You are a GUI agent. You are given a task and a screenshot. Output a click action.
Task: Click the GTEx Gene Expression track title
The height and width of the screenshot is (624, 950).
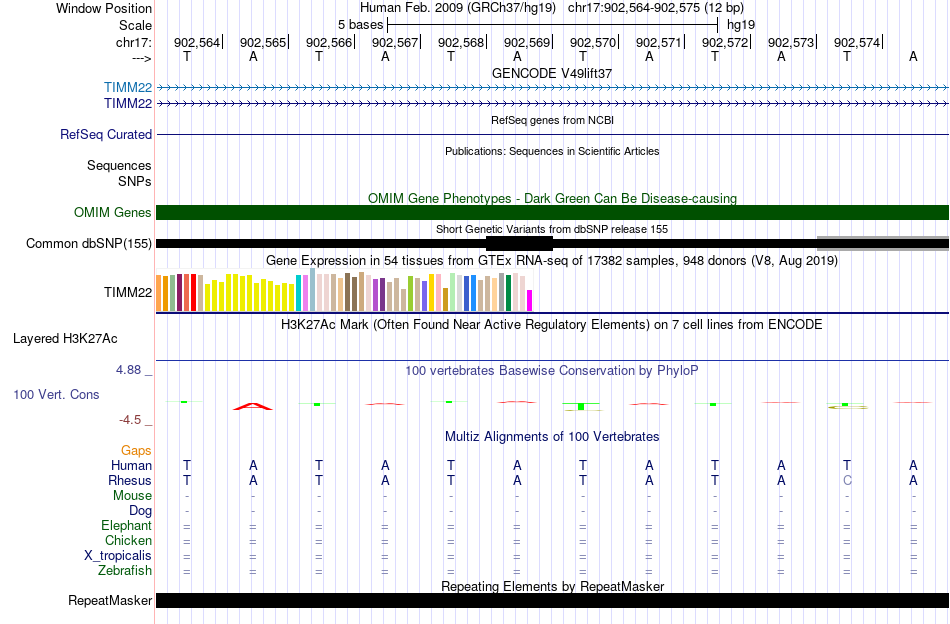(x=552, y=261)
